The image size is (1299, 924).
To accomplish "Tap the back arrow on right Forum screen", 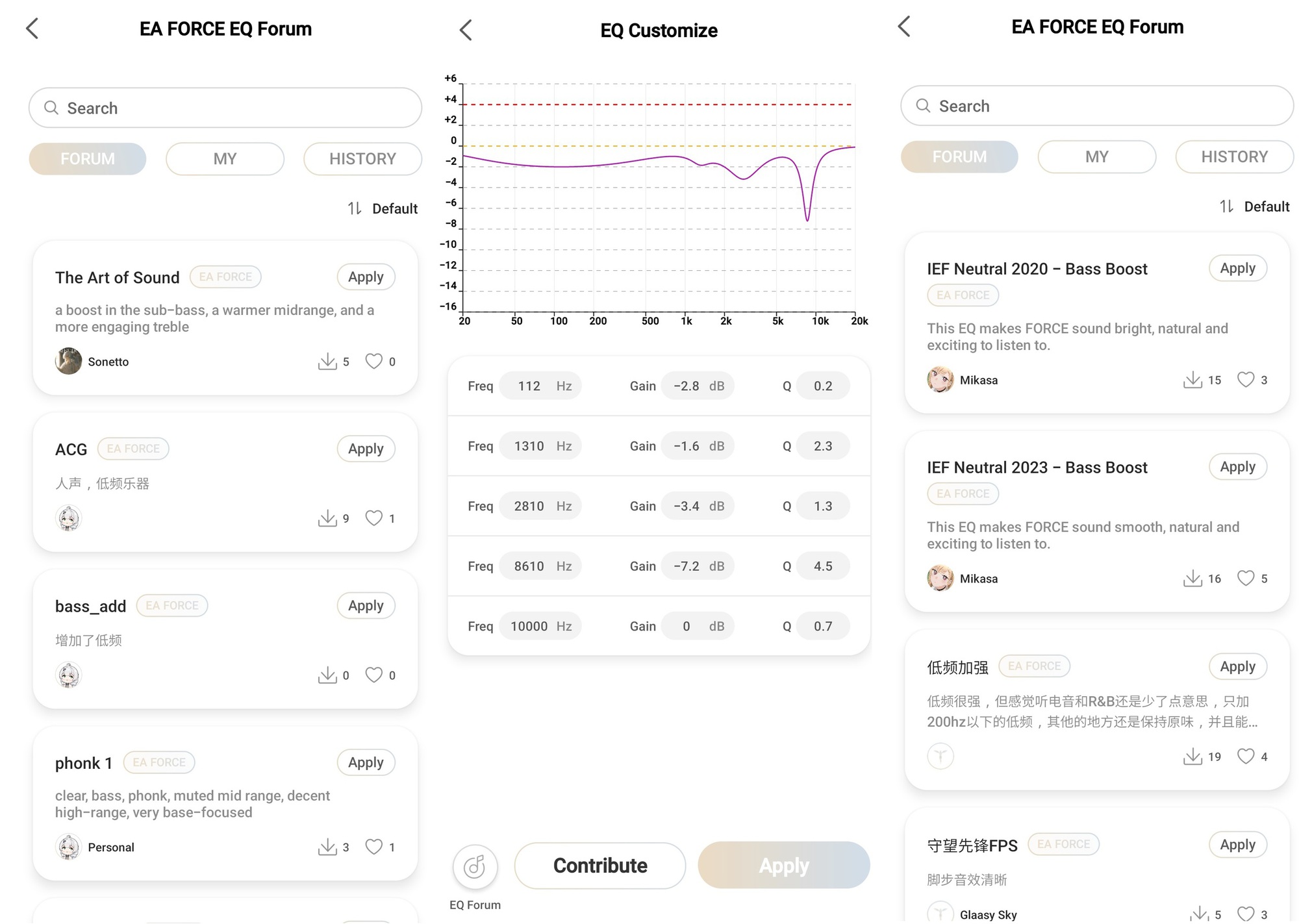I will point(904,27).
